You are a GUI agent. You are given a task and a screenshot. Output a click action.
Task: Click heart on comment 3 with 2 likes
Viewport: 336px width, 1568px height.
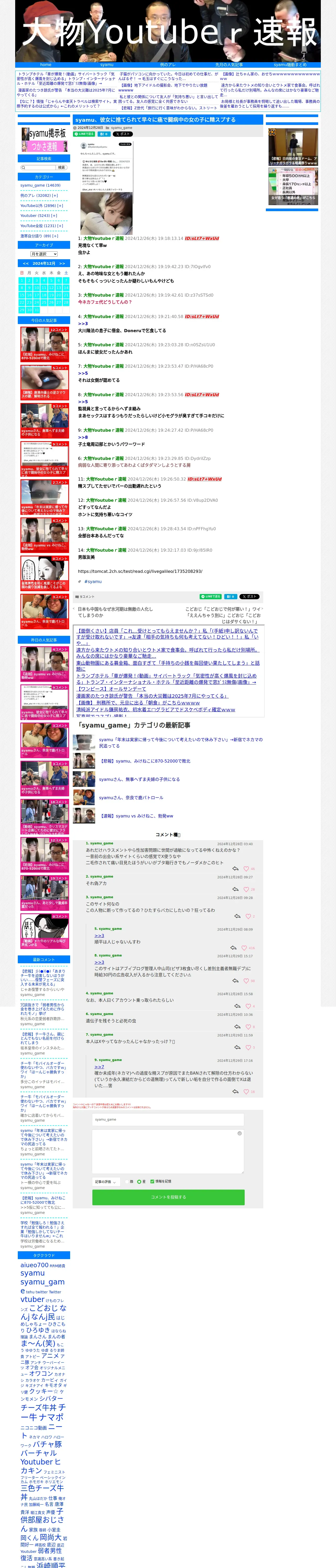click(x=248, y=916)
